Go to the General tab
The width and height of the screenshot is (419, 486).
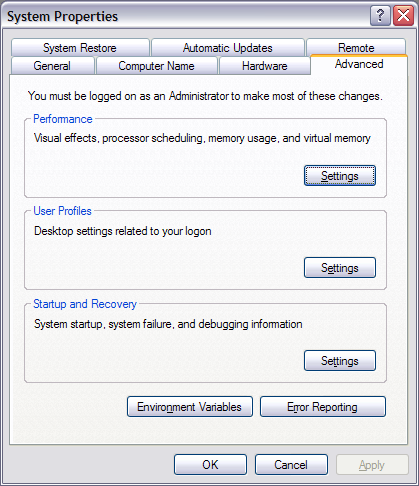[x=52, y=66]
